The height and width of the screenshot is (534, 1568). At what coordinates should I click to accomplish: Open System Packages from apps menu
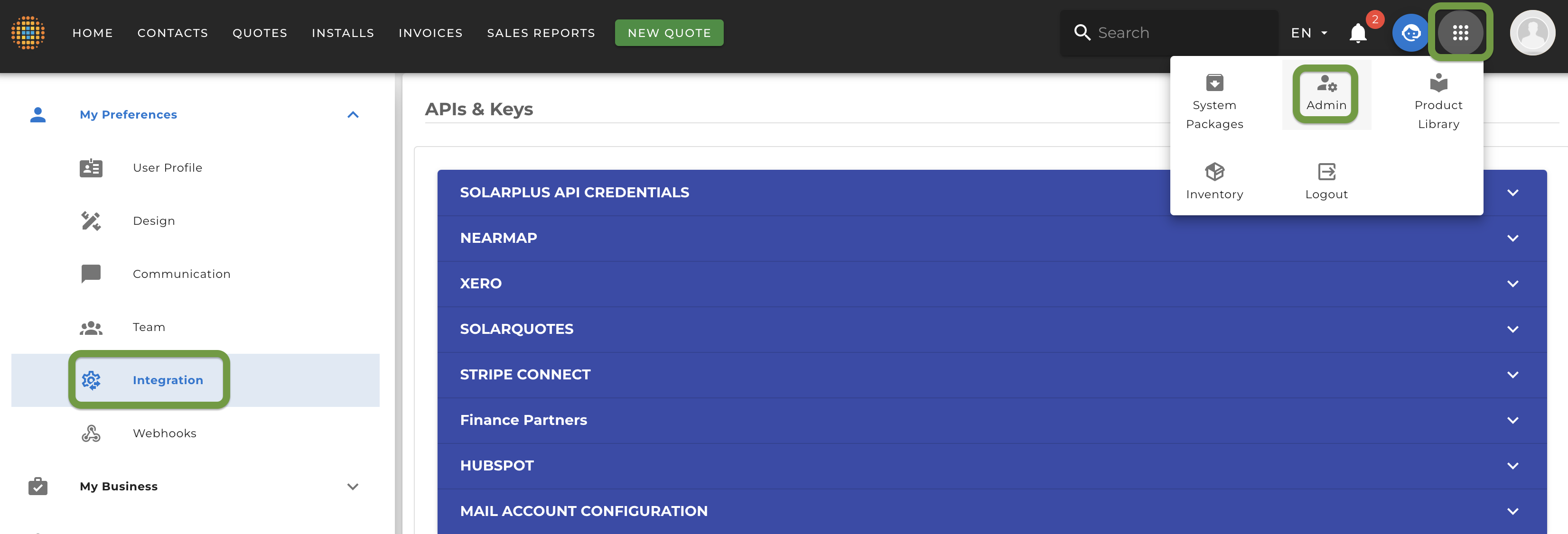[1214, 101]
